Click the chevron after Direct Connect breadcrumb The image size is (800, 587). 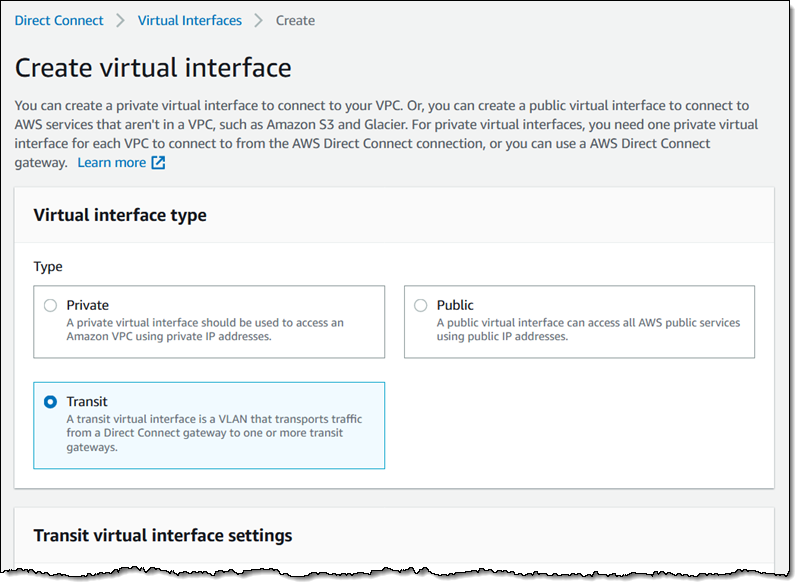pos(121,20)
